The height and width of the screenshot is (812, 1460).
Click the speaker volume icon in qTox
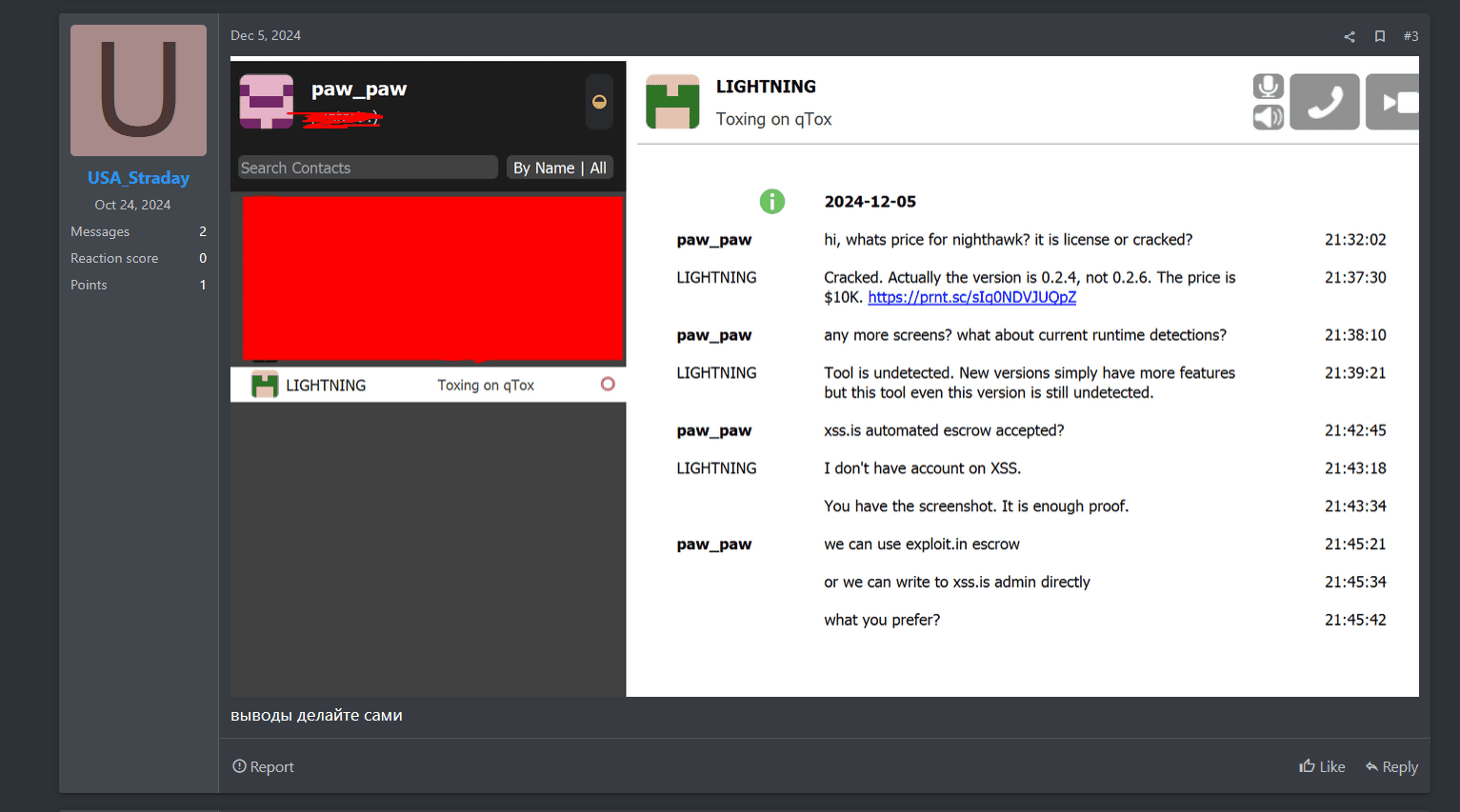click(1268, 117)
